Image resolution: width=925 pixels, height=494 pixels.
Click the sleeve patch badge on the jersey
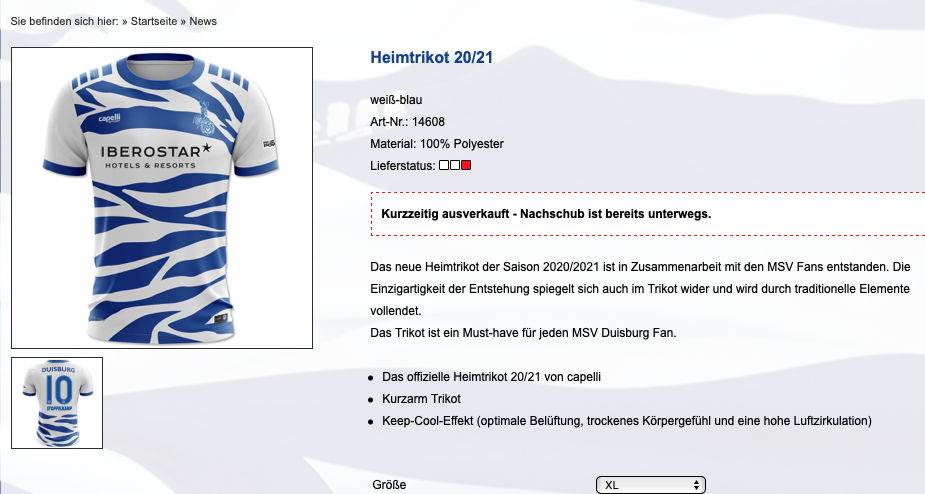pyautogui.click(x=269, y=143)
